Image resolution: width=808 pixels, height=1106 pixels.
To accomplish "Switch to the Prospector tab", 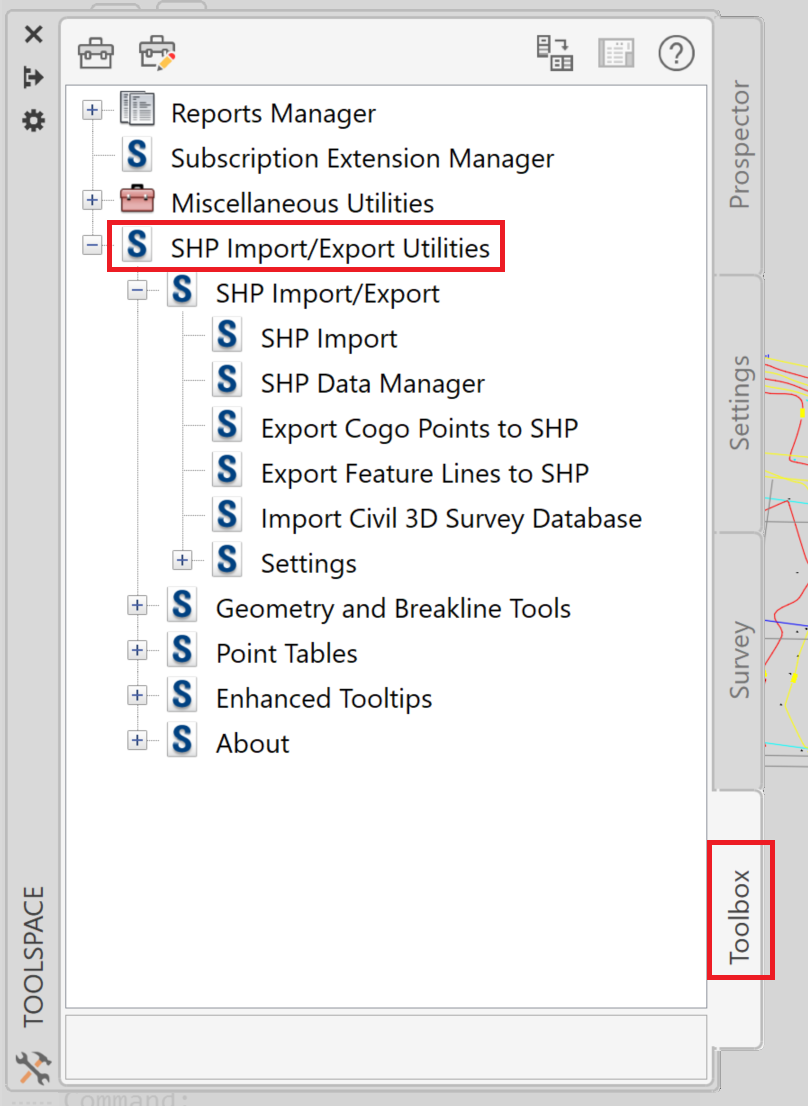I will coord(739,145).
